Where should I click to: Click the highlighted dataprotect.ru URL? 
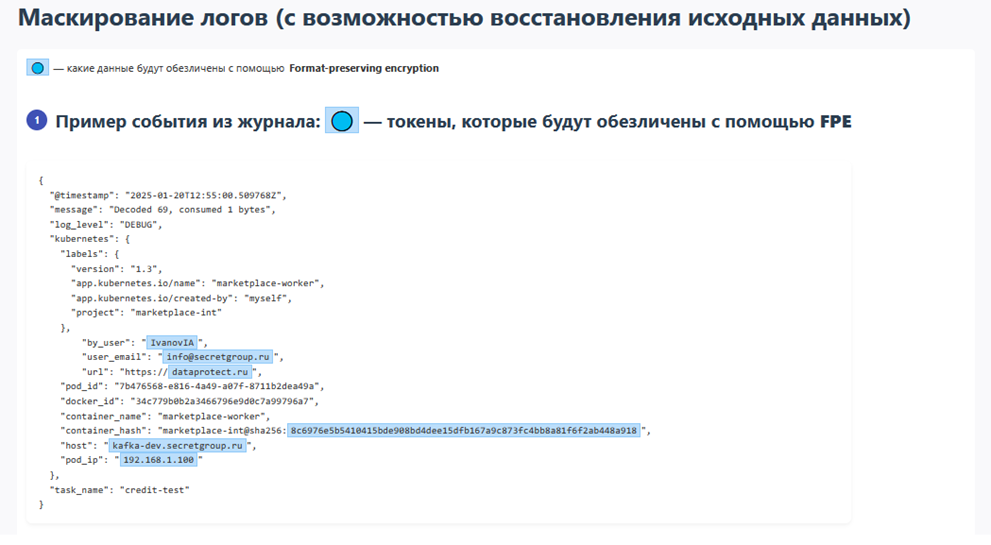tap(210, 371)
